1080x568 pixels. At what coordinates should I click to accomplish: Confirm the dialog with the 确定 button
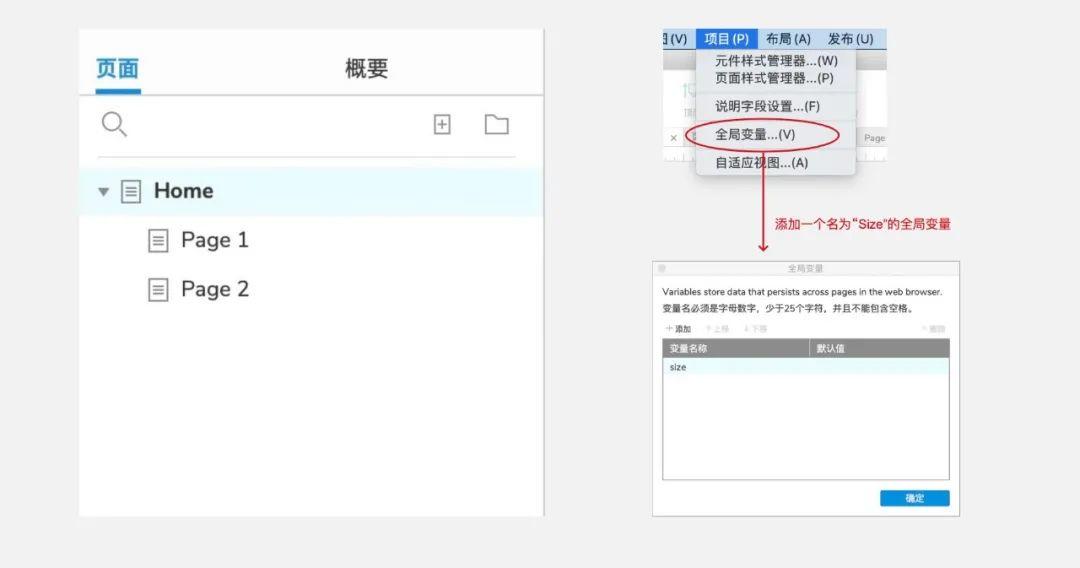(915, 498)
